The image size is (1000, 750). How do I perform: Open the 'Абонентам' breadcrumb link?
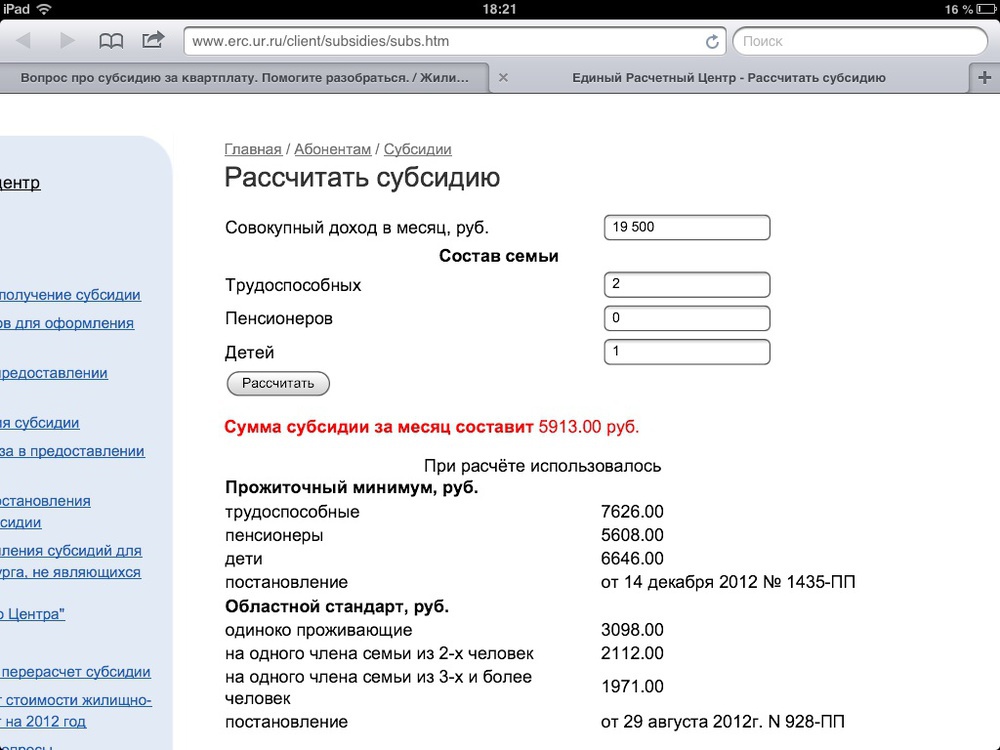click(332, 149)
